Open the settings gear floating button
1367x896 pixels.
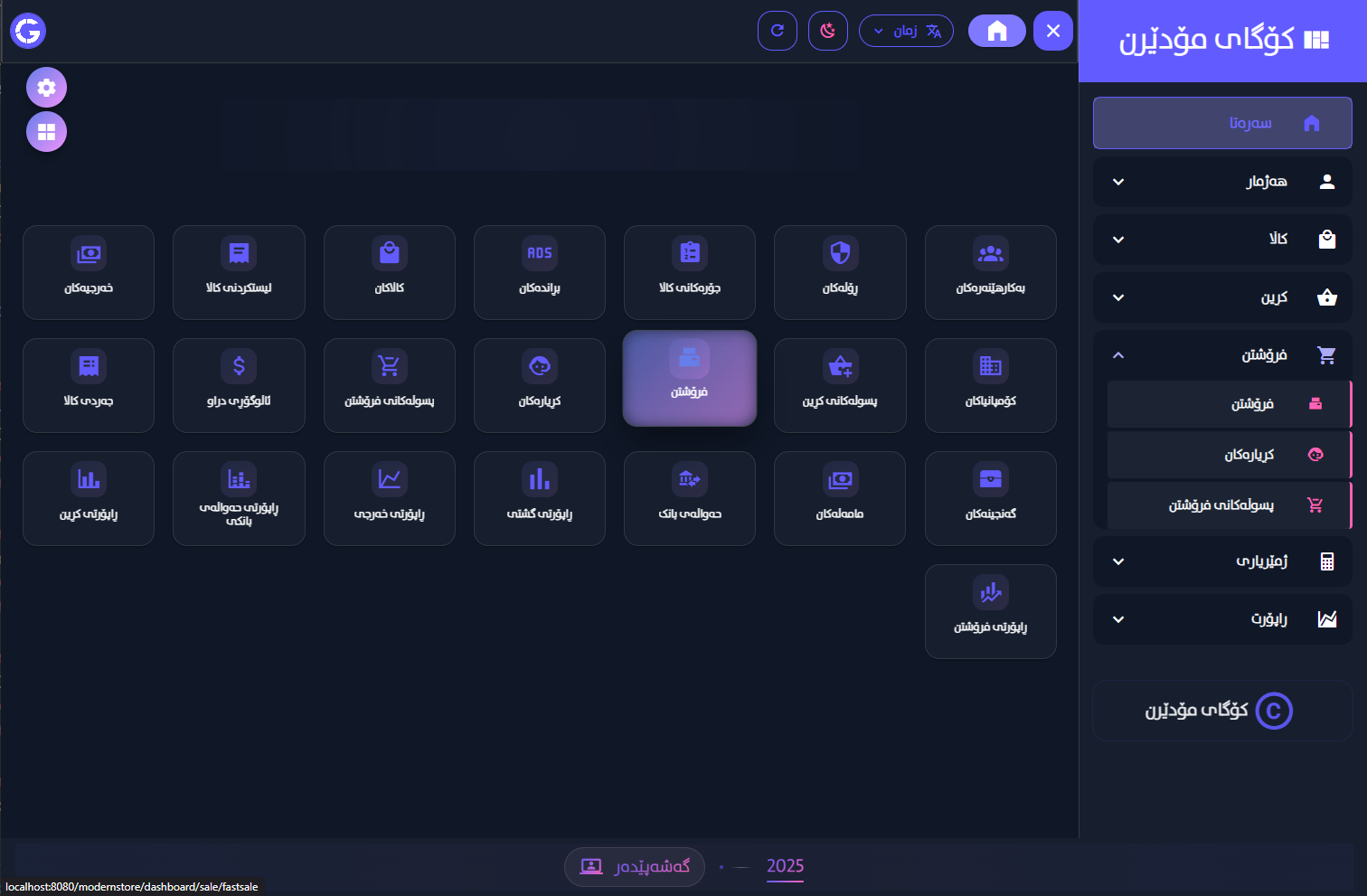pyautogui.click(x=46, y=88)
